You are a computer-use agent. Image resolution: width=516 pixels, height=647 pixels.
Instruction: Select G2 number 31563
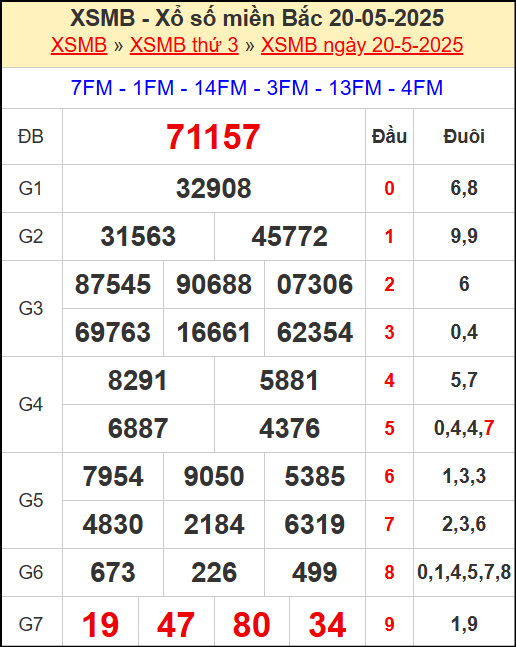[x=138, y=236]
